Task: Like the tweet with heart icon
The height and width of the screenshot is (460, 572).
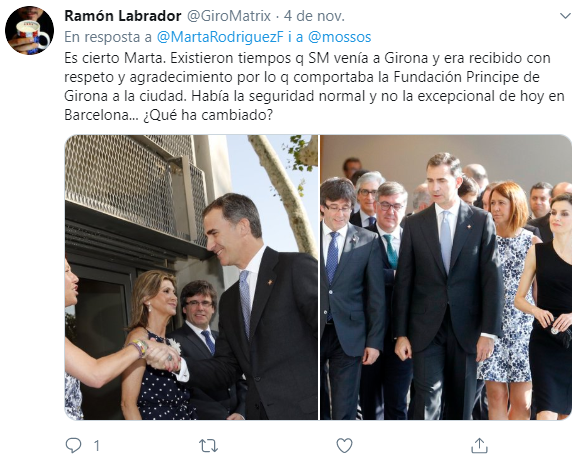Action: (344, 446)
